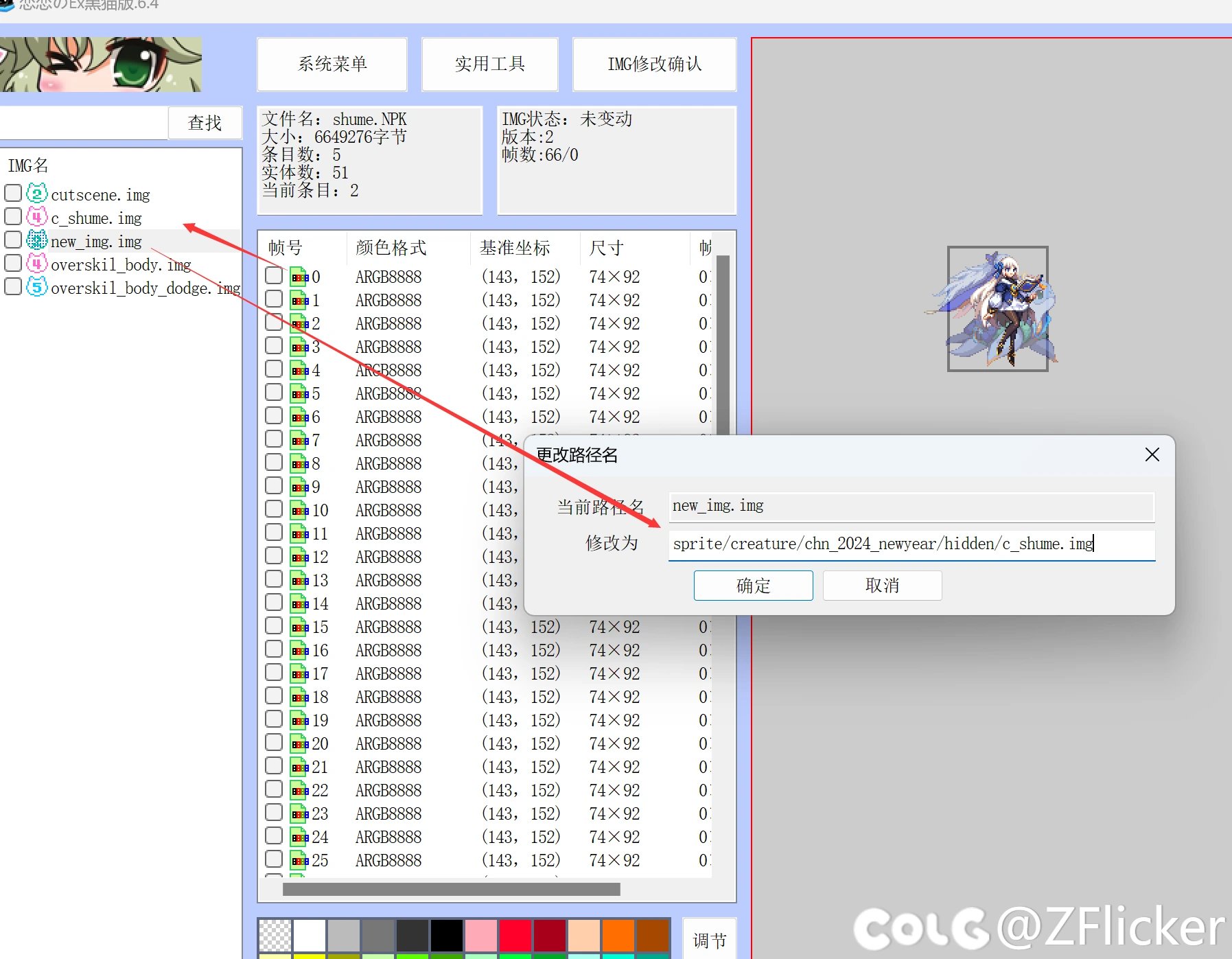Click the frame 23 image icon

(299, 813)
